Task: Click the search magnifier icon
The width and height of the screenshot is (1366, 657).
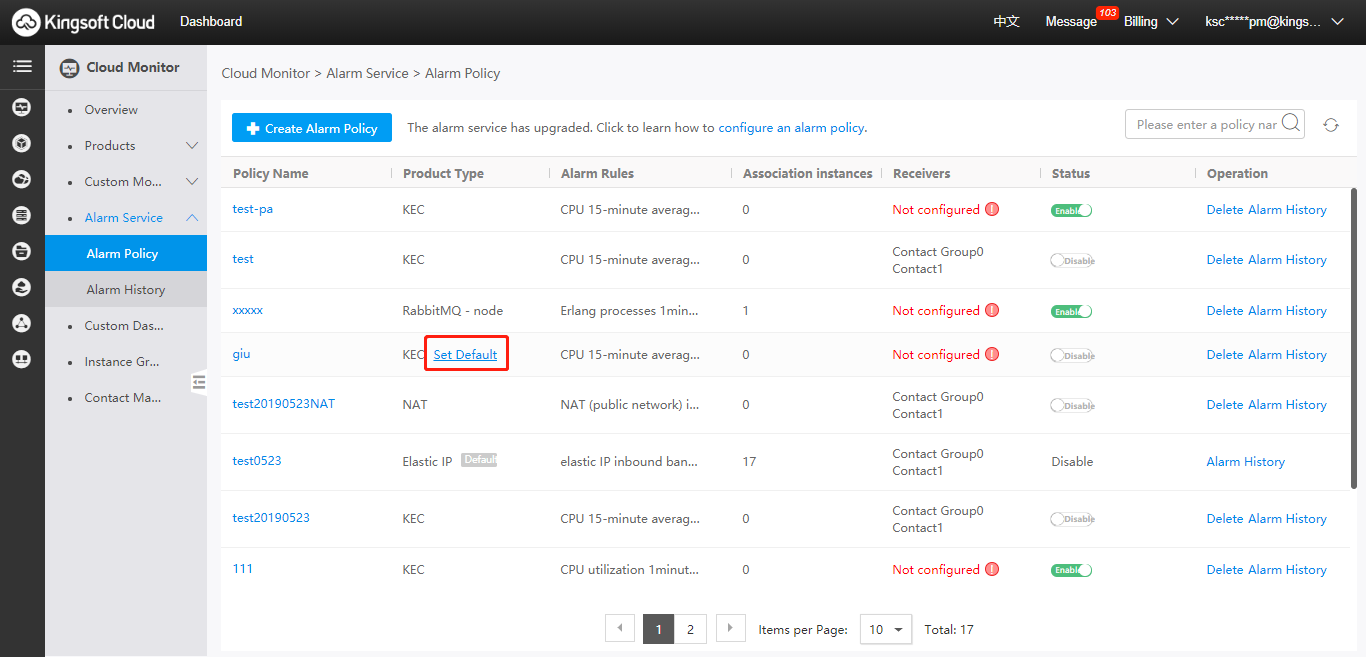Action: coord(1291,124)
